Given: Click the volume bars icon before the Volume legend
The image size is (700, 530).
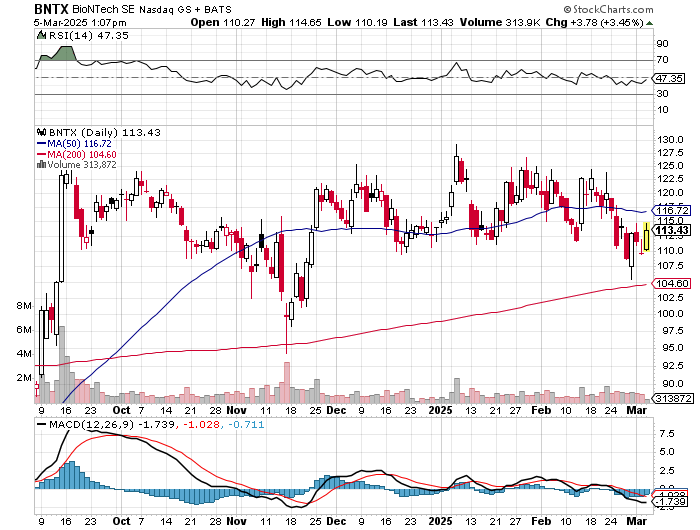Looking at the screenshot, I should coord(42,164).
